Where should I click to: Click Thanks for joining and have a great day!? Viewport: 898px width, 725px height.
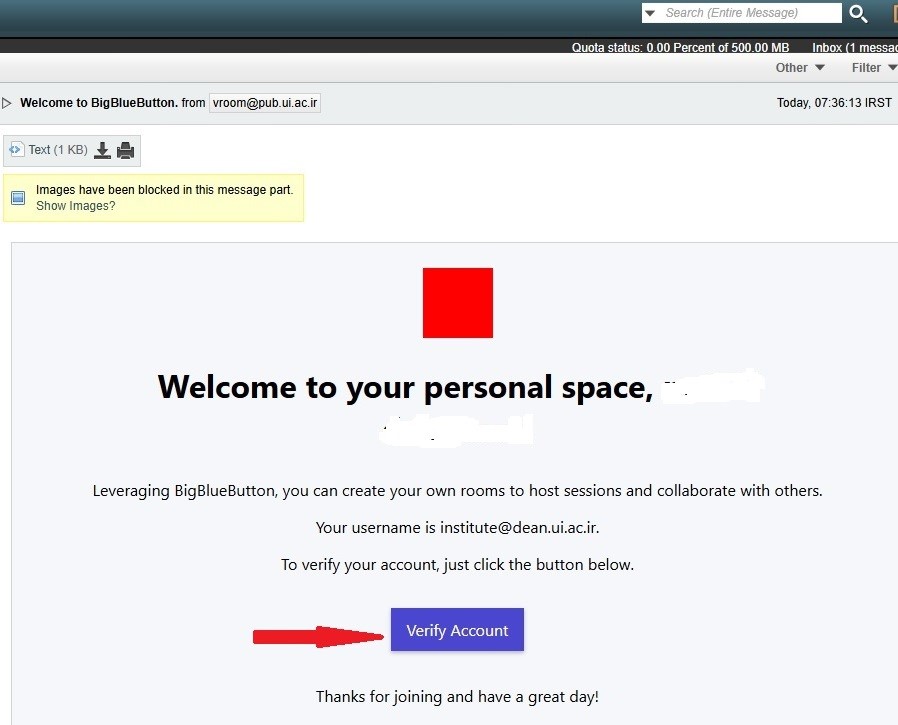pyautogui.click(x=458, y=696)
